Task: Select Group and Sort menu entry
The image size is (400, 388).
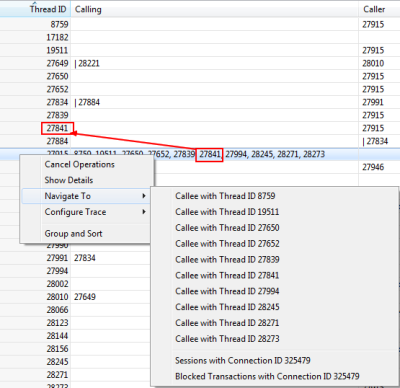Action: click(73, 234)
